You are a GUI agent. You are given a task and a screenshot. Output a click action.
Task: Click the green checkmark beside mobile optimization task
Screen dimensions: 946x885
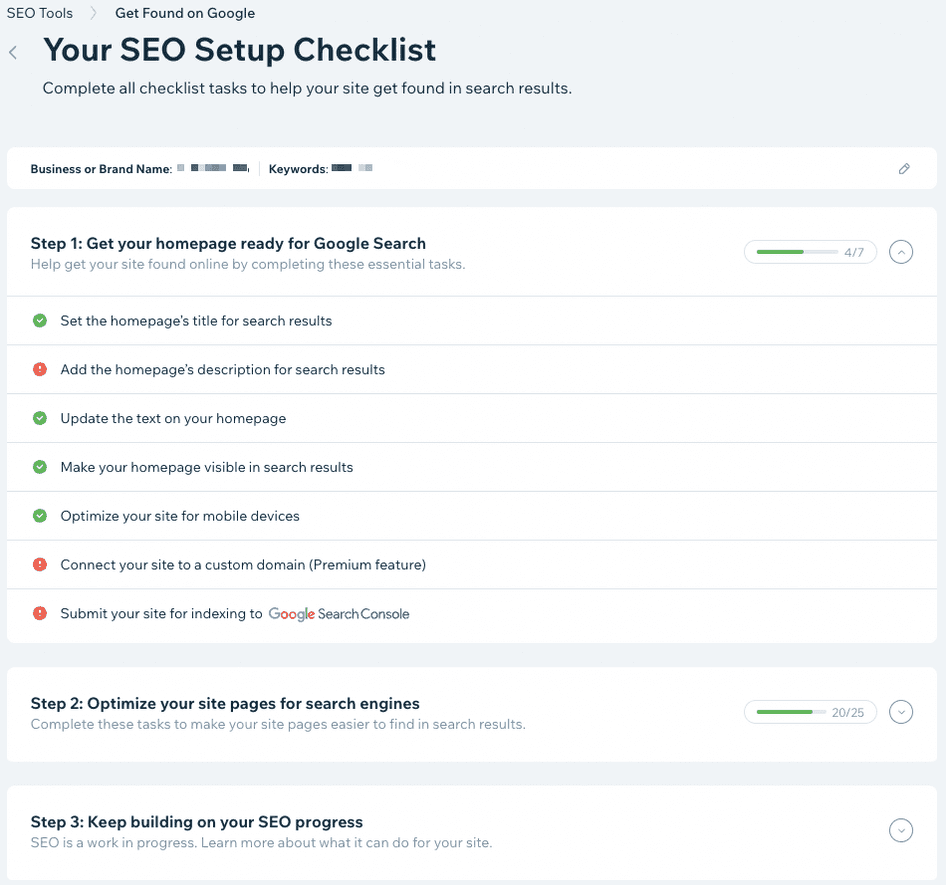click(39, 516)
